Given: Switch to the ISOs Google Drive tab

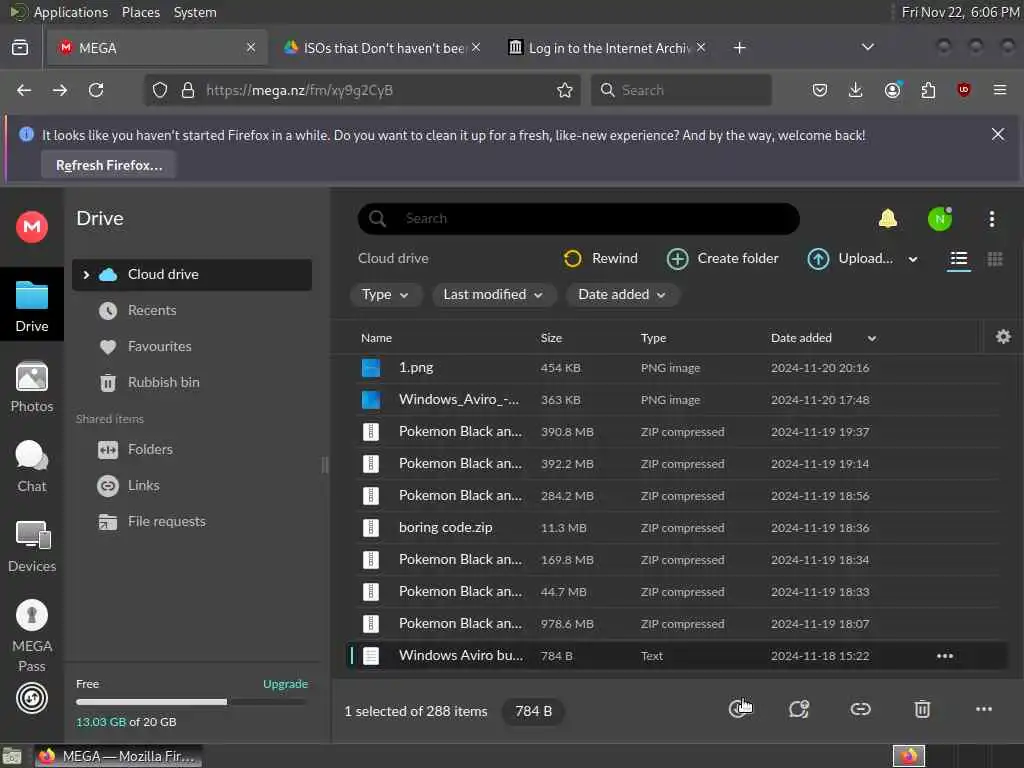Looking at the screenshot, I should (383, 48).
